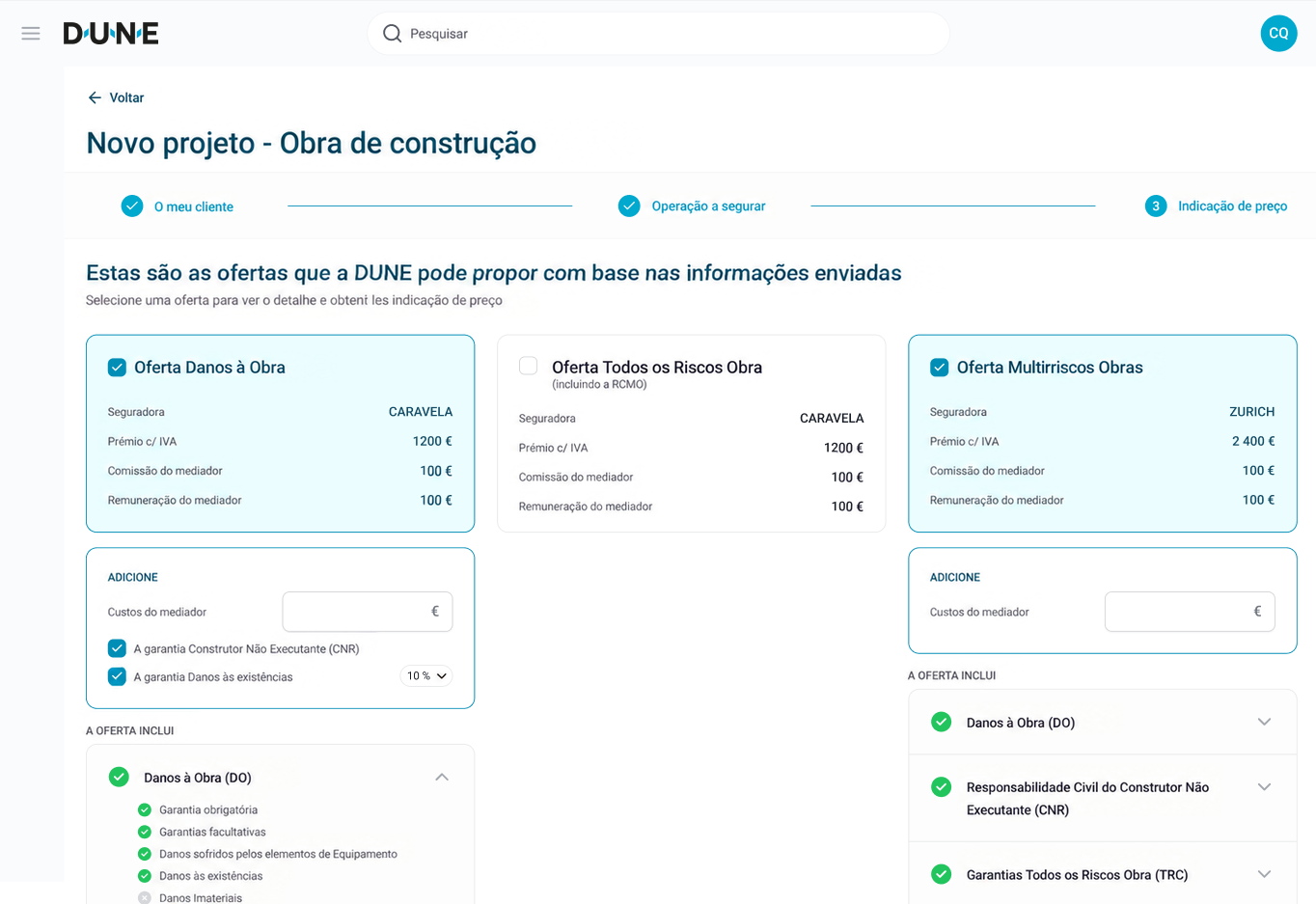Select the ZURICH insurer name

coord(1251,412)
